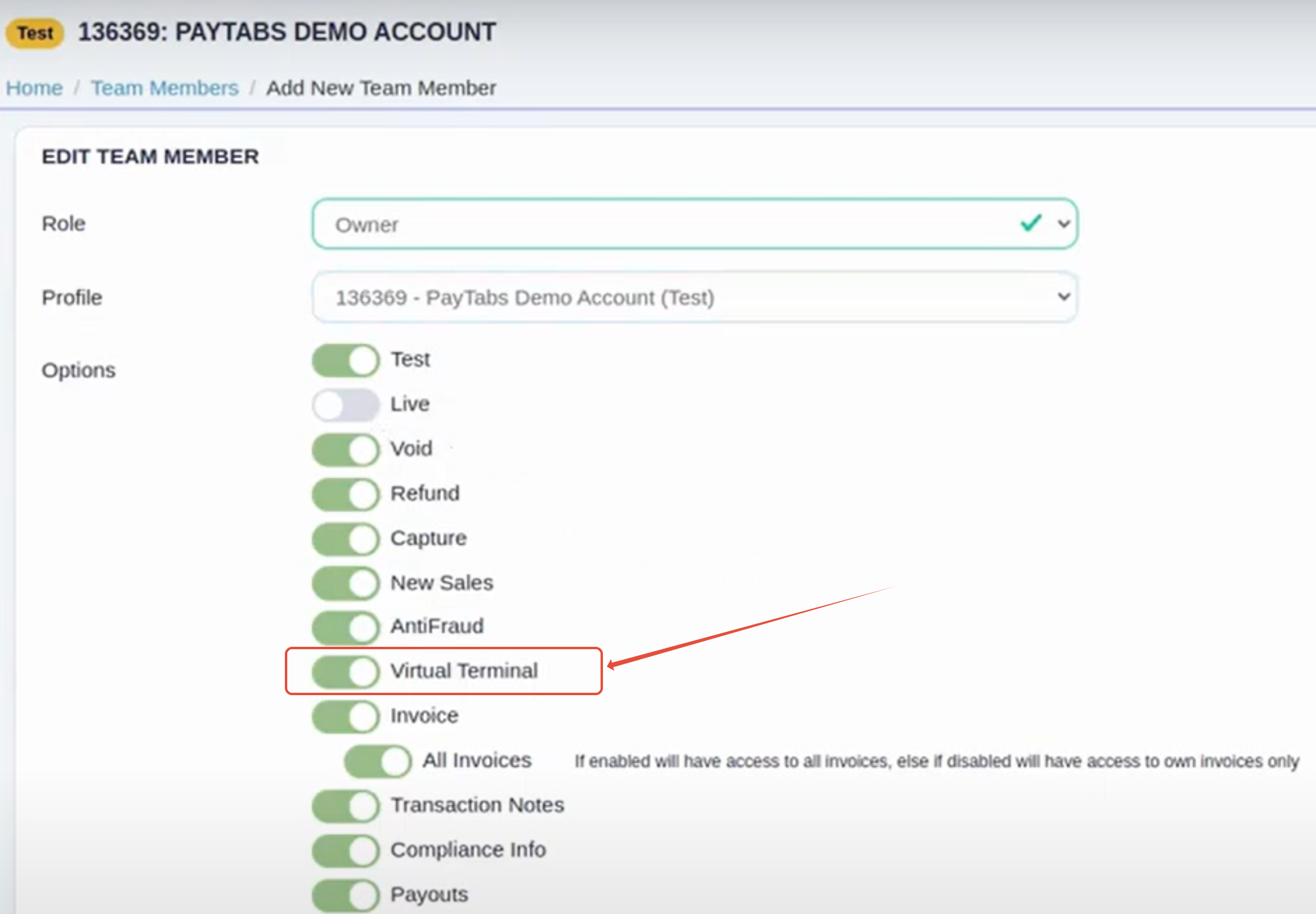This screenshot has width=1316, height=914.
Task: Enable the Live option switch
Action: (345, 404)
